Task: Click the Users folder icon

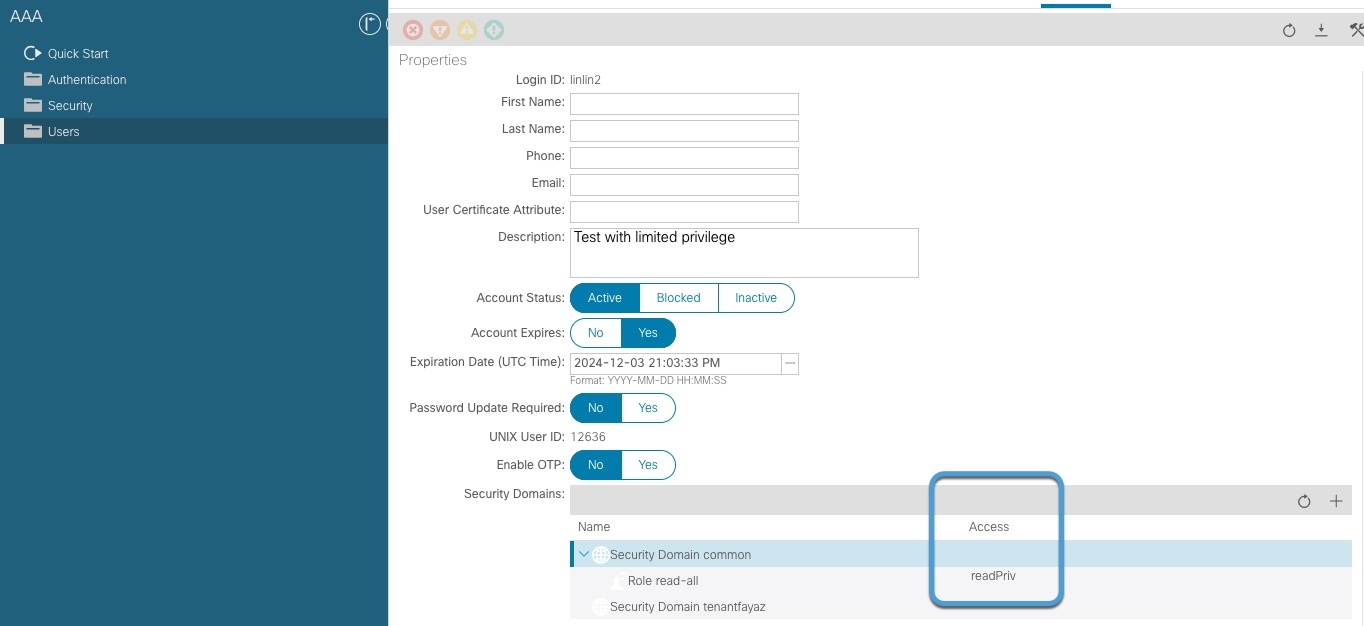Action: tap(33, 131)
